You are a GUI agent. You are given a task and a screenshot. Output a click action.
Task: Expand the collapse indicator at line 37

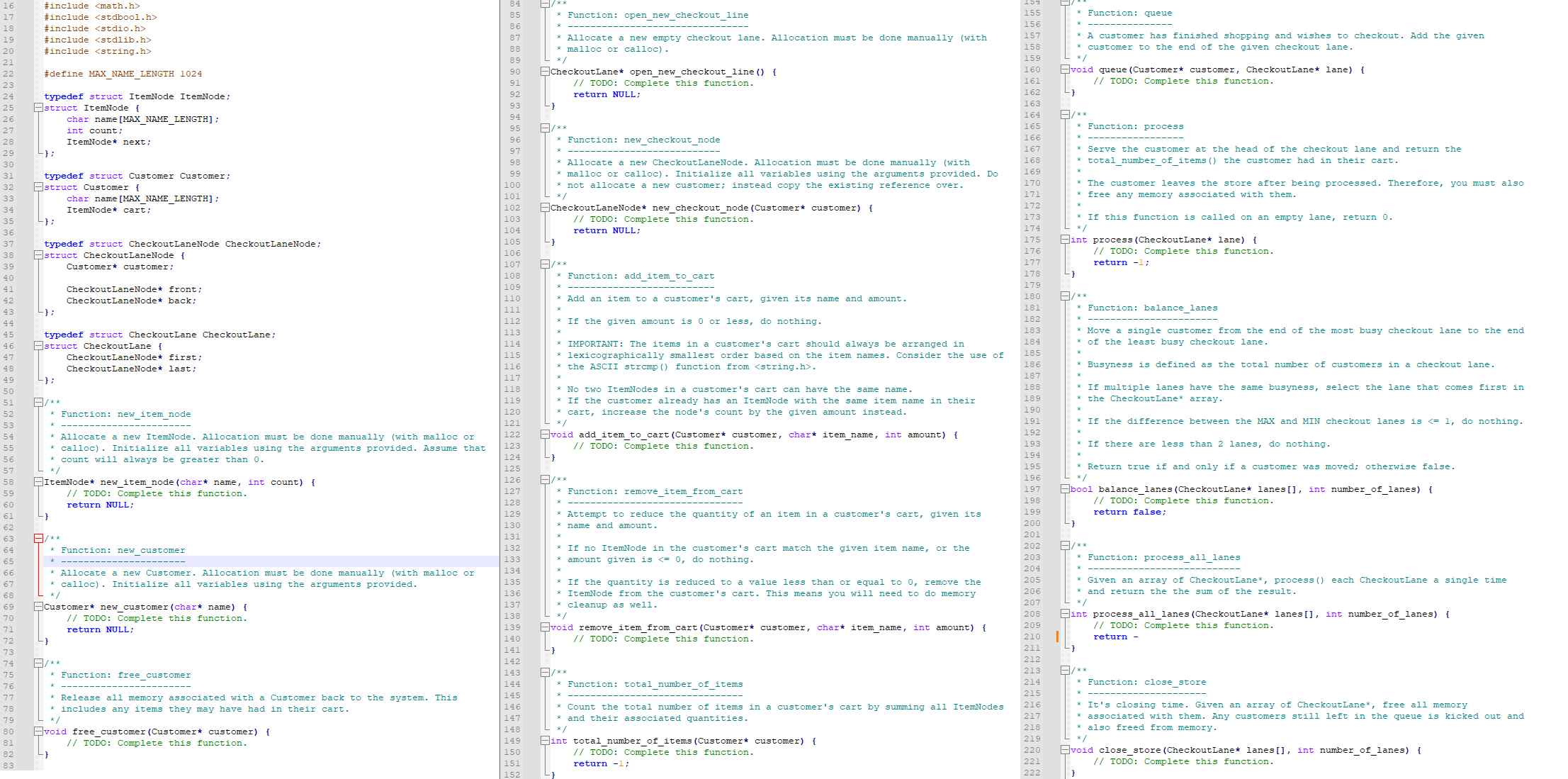click(x=40, y=254)
